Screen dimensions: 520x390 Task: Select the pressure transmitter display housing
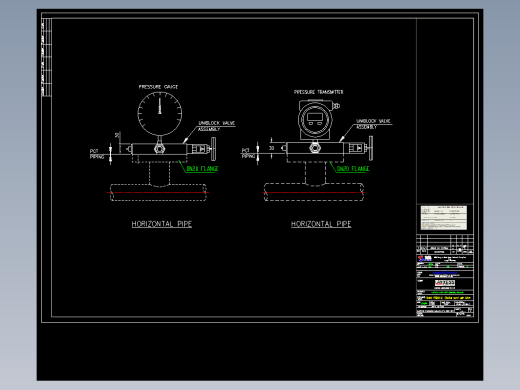click(x=315, y=119)
